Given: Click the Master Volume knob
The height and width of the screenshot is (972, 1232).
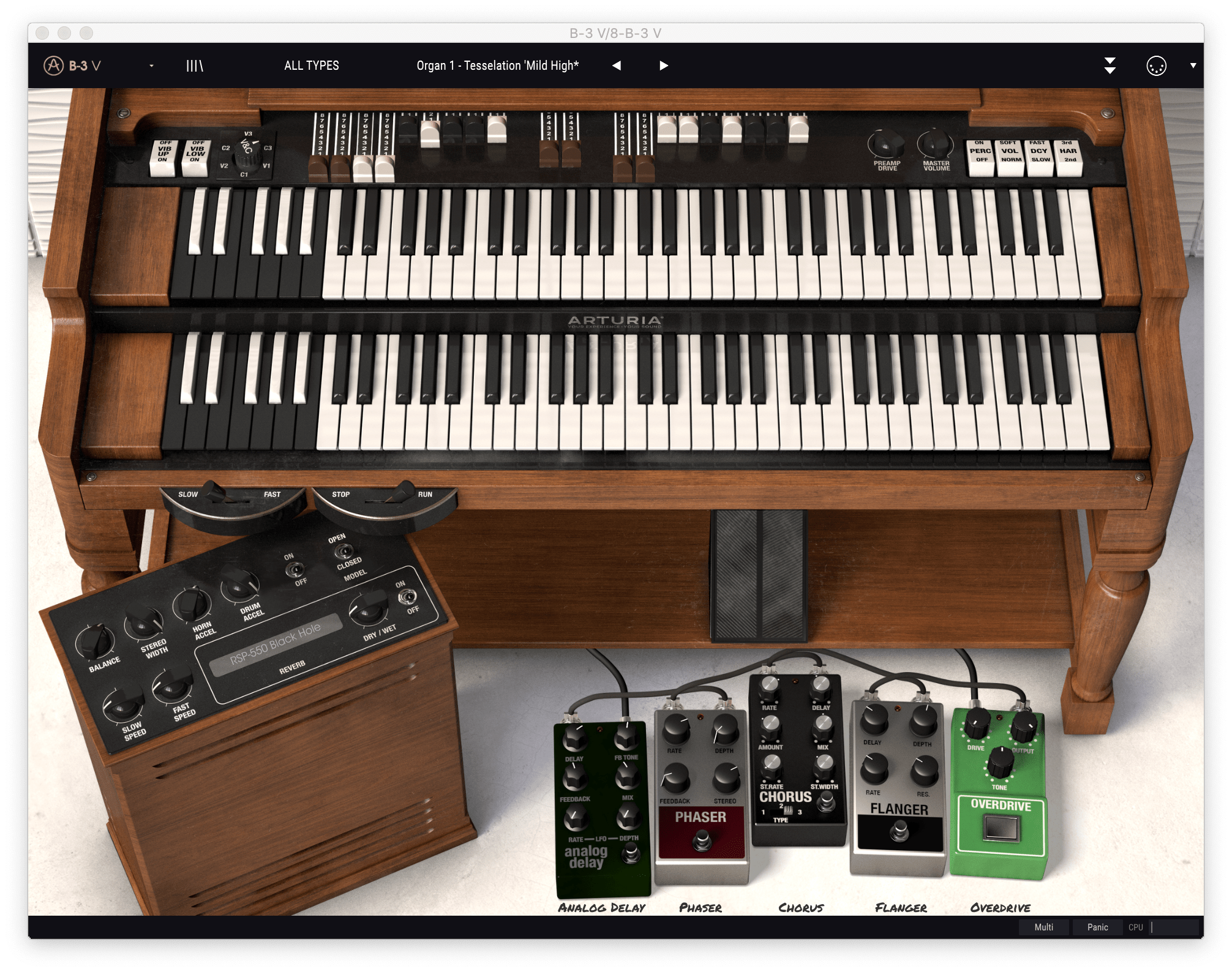Looking at the screenshot, I should tap(934, 146).
